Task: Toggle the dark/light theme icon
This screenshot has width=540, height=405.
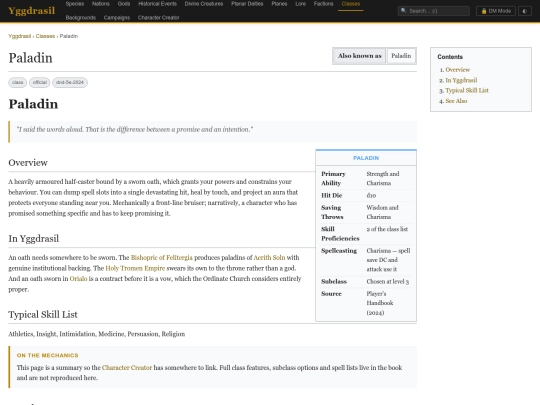Action: pyautogui.click(x=525, y=11)
